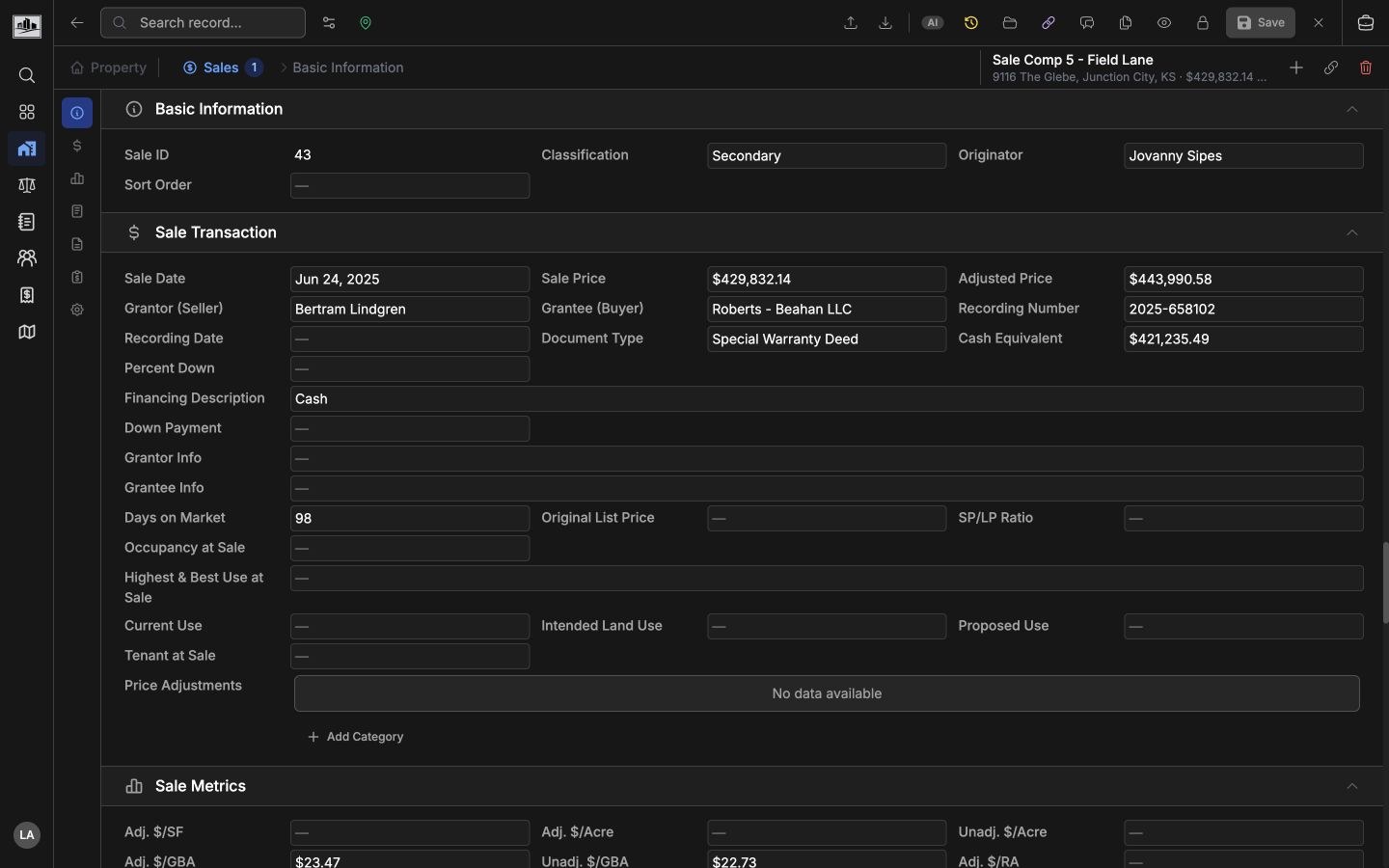This screenshot has width=1389, height=868.
Task: Click the Grantee (Buyer) field
Action: tap(827, 310)
